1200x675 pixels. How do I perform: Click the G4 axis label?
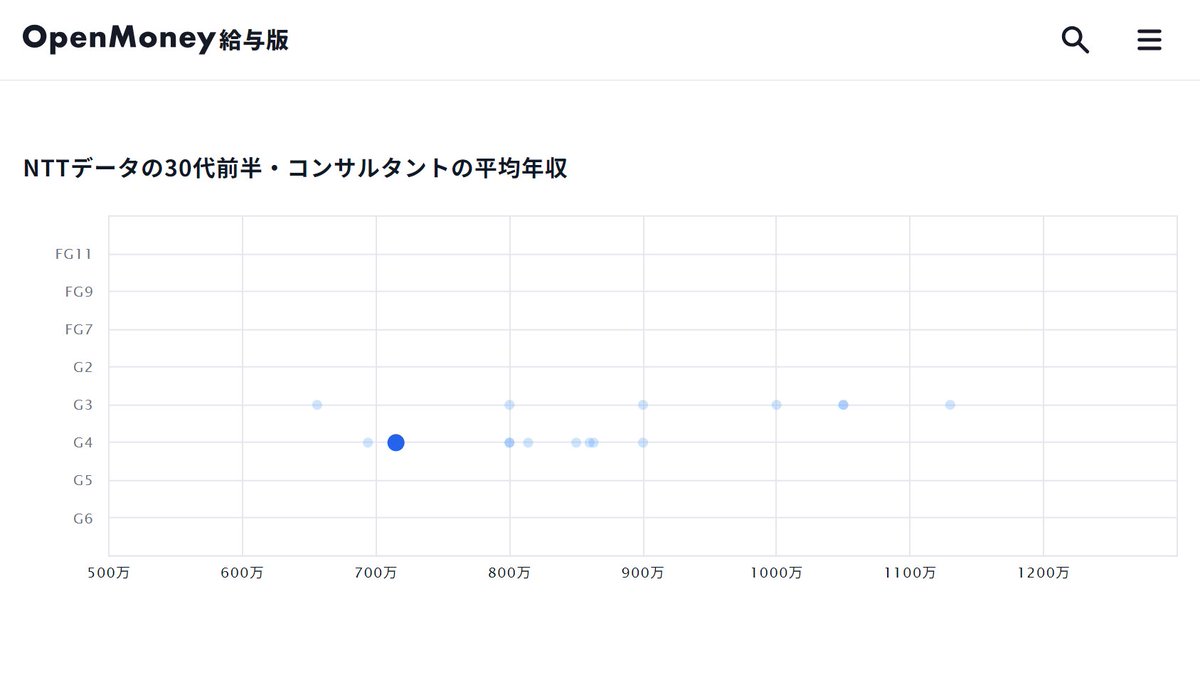point(83,443)
